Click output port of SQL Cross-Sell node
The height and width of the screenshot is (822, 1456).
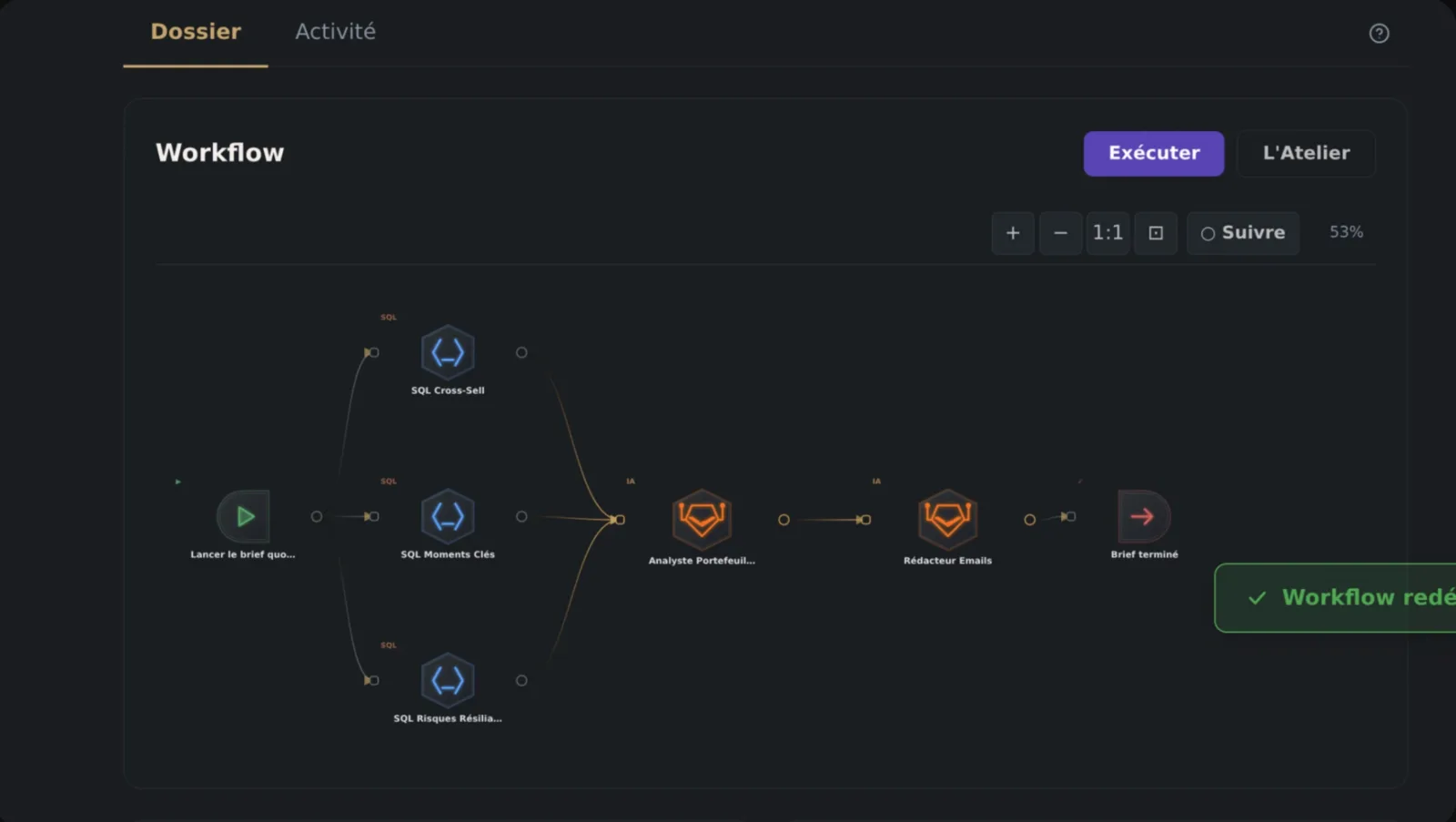pos(521,352)
